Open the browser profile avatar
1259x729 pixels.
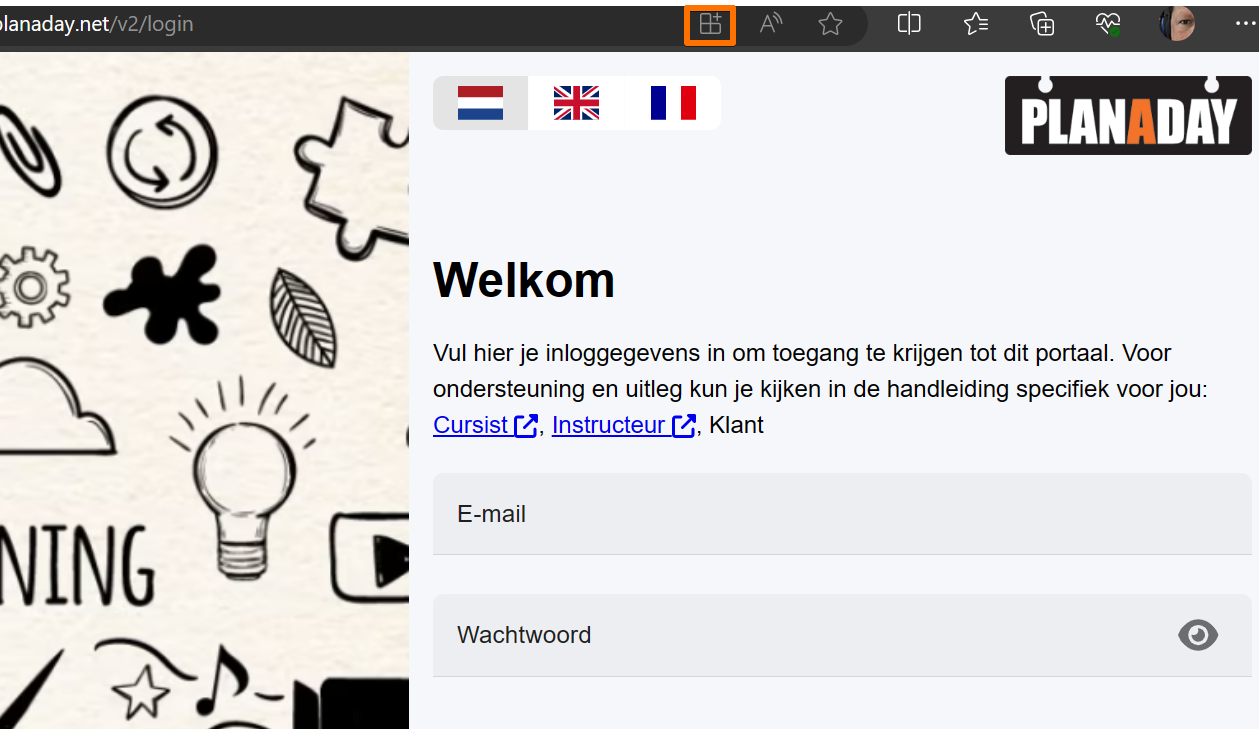coord(1177,24)
